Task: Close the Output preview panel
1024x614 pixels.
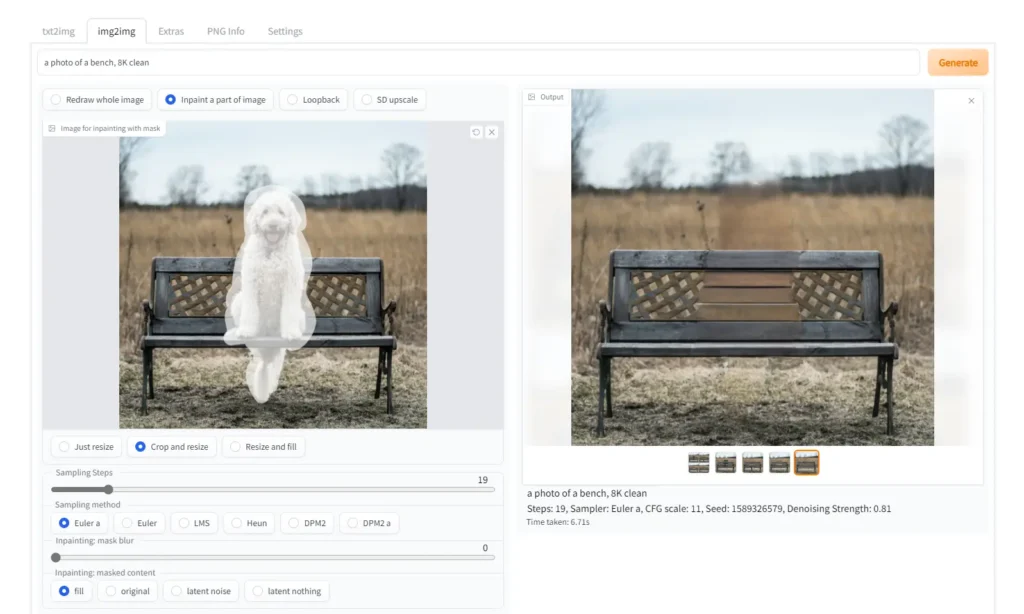Action: (970, 101)
